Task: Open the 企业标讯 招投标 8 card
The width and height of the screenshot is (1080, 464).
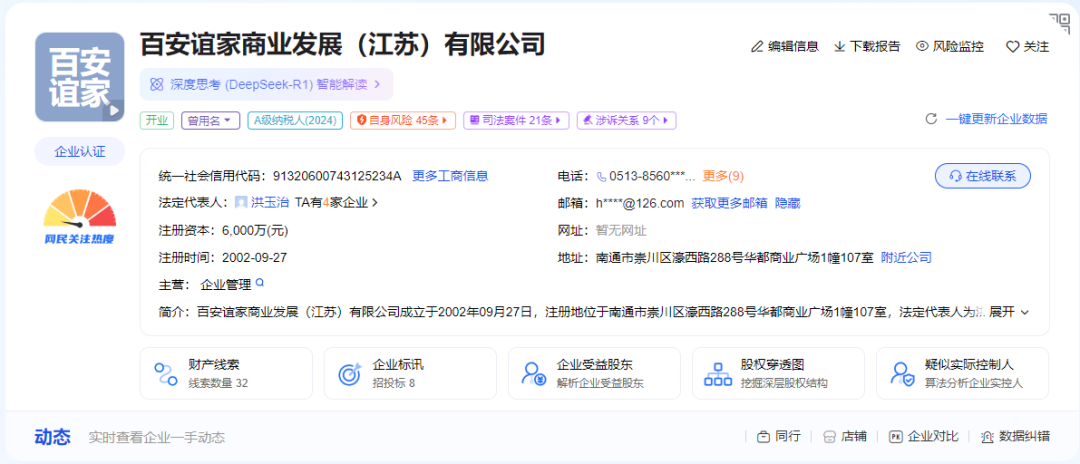Action: click(410, 373)
